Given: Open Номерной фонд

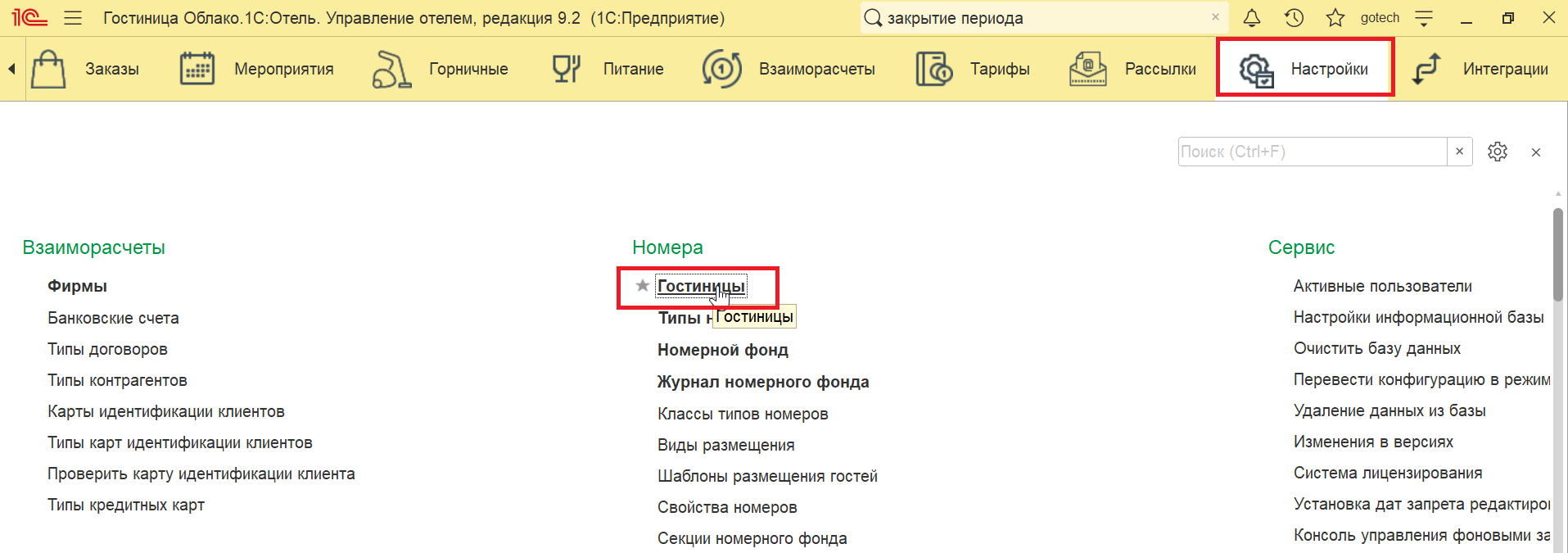Looking at the screenshot, I should 723,350.
